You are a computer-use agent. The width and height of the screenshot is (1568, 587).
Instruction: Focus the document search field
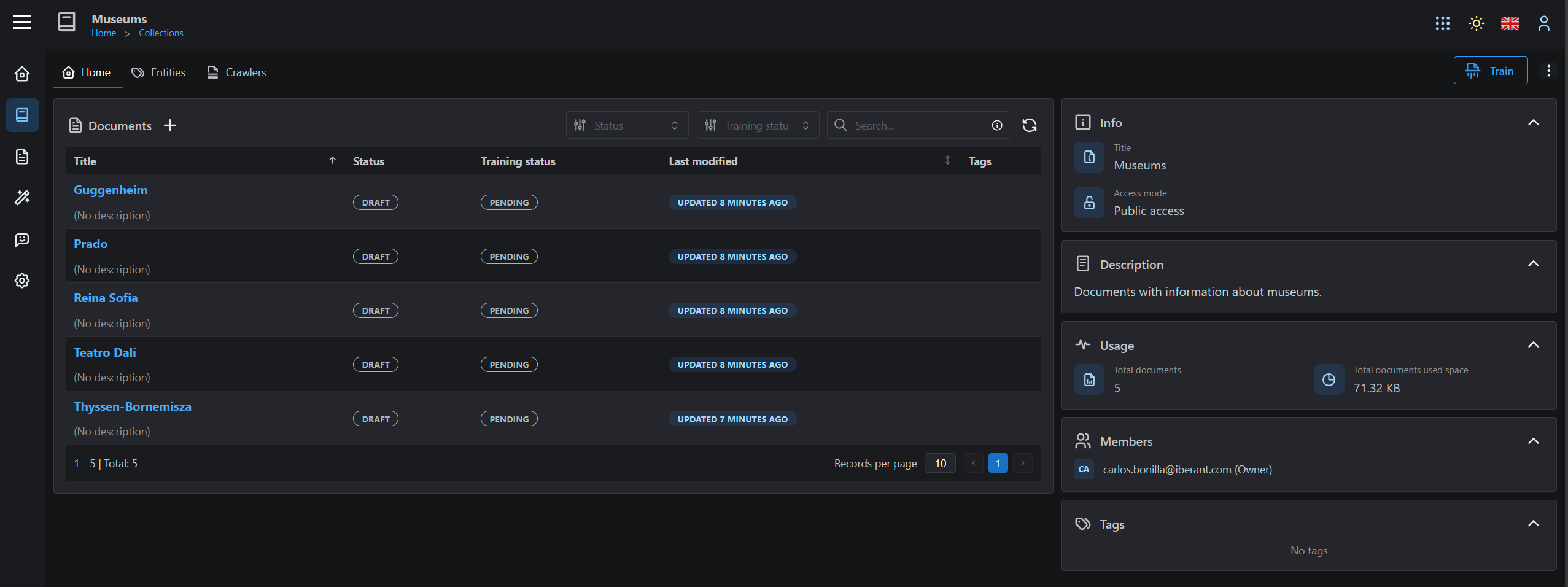(x=918, y=125)
